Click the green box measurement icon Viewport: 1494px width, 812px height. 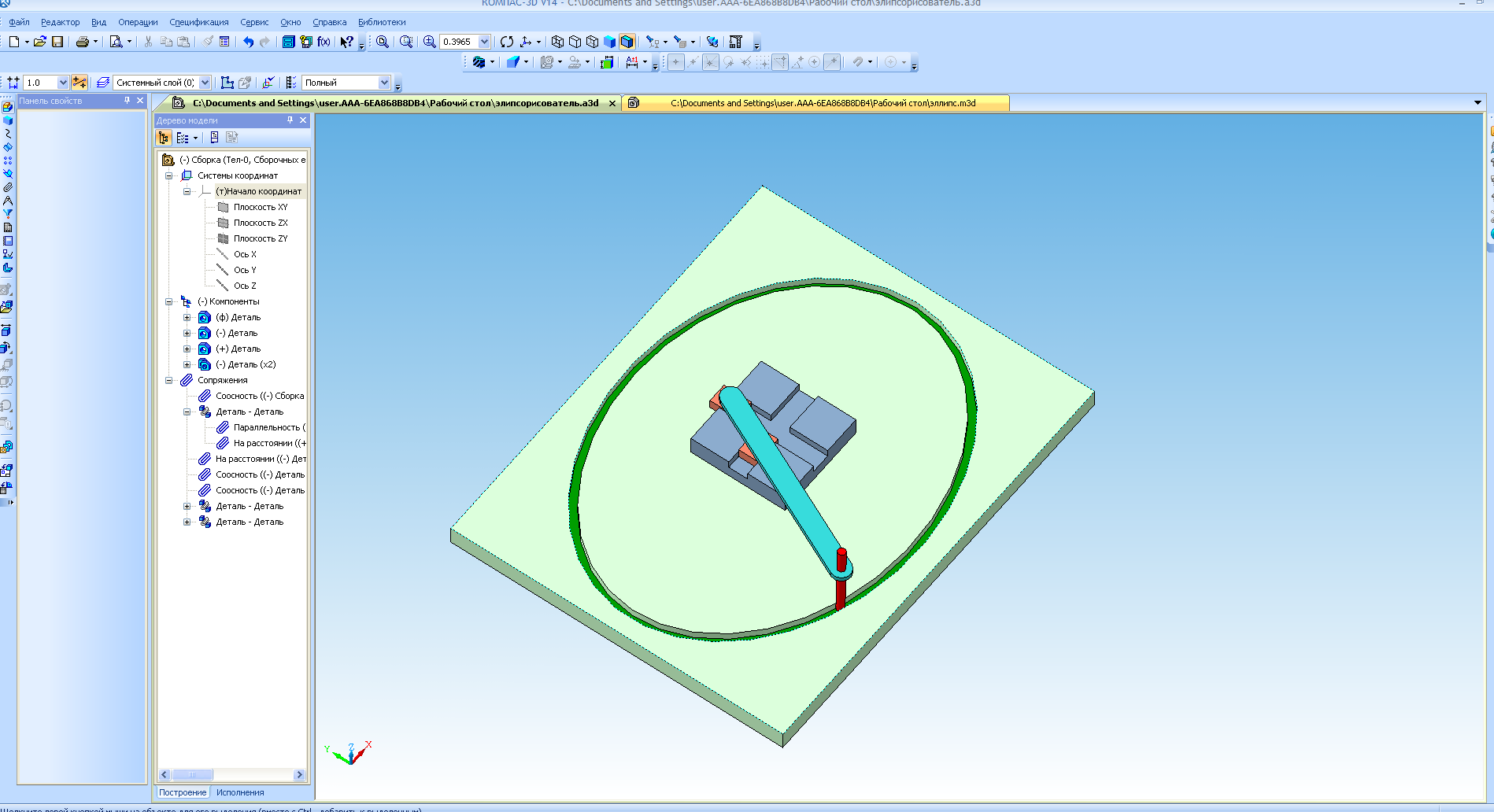coord(607,62)
